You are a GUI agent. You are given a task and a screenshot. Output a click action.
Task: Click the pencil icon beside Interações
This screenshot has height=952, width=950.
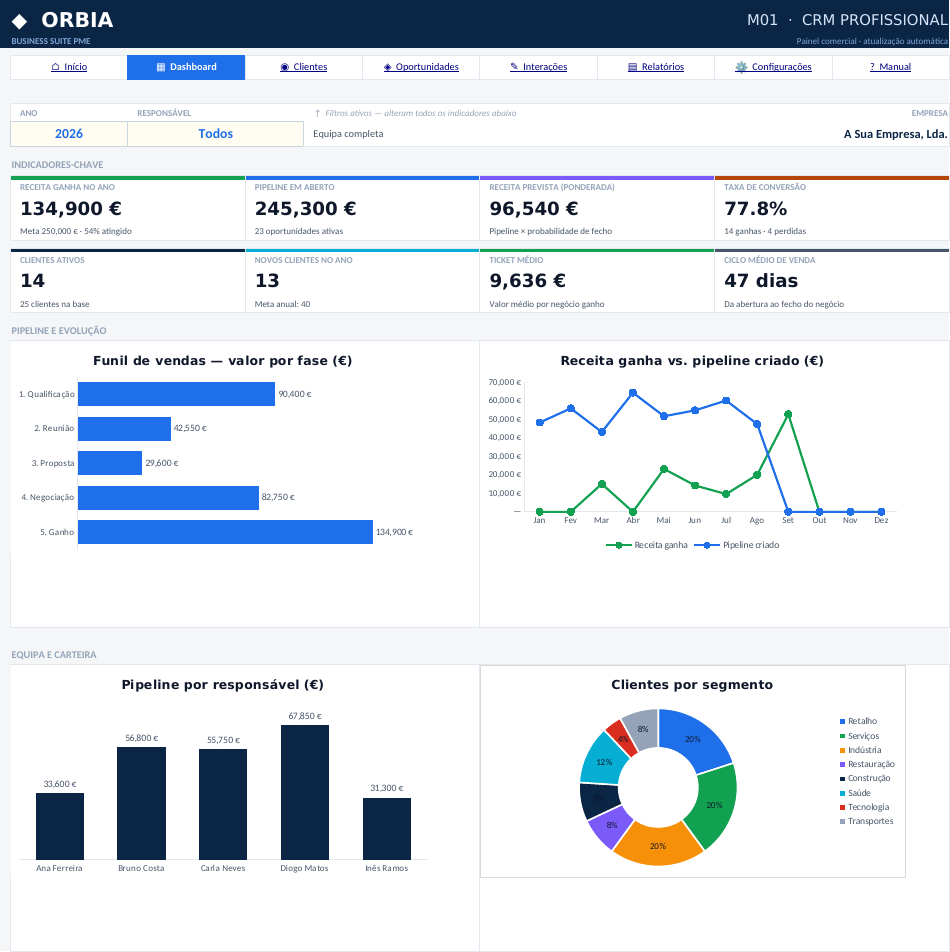[514, 67]
